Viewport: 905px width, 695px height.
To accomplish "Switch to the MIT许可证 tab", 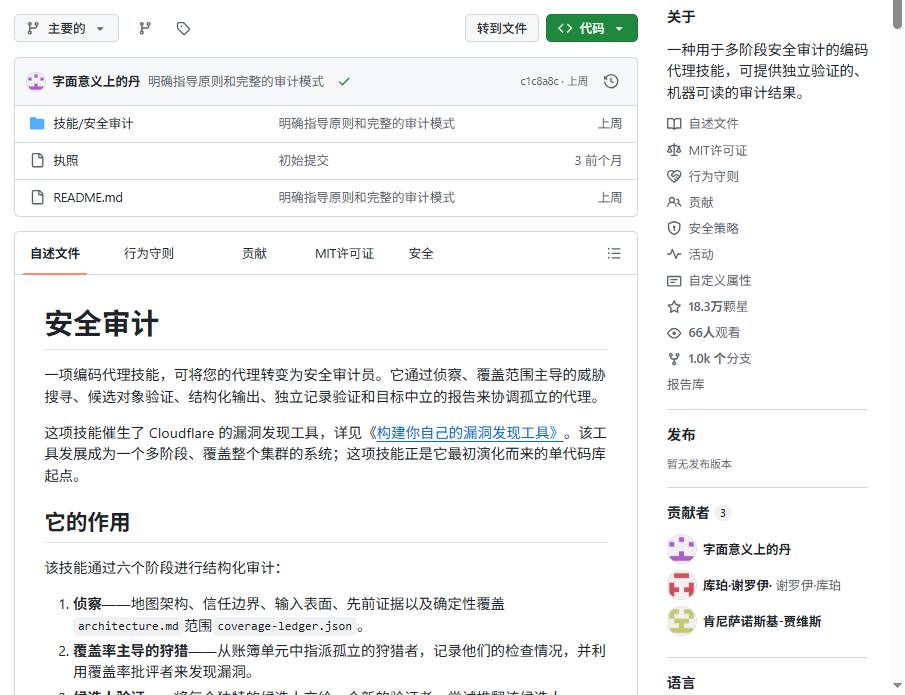I will (x=345, y=253).
